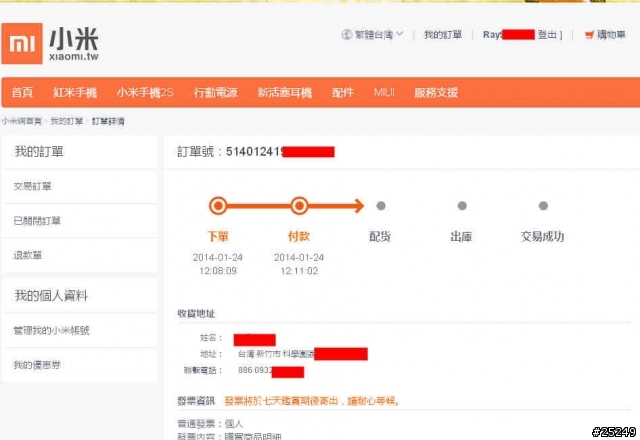
Task: Open 交易訂單 in sidebar
Action: pos(33,187)
